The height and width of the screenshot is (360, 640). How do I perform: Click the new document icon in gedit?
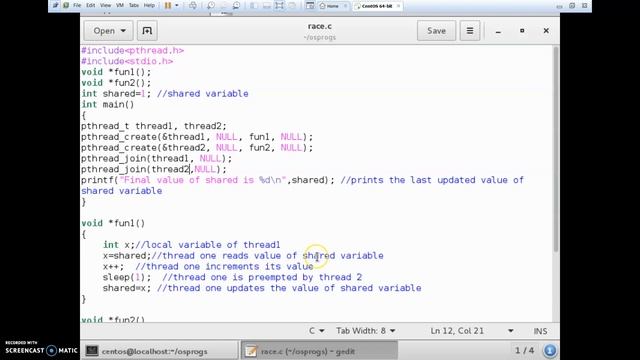point(147,31)
